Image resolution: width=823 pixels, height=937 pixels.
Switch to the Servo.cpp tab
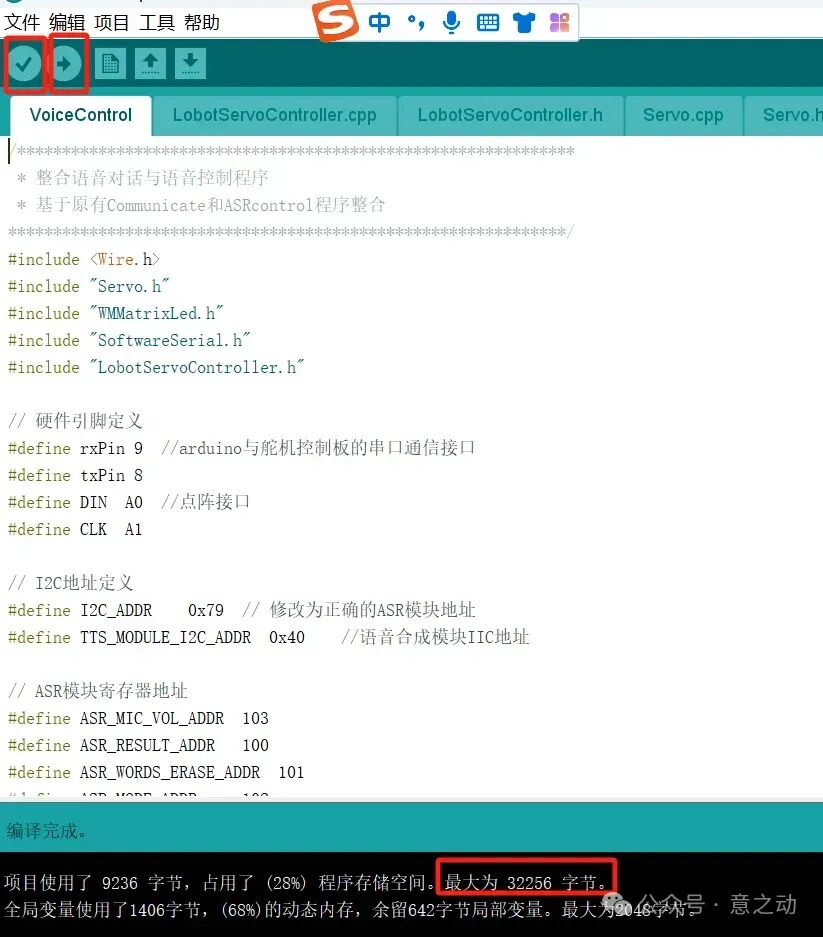click(x=683, y=115)
